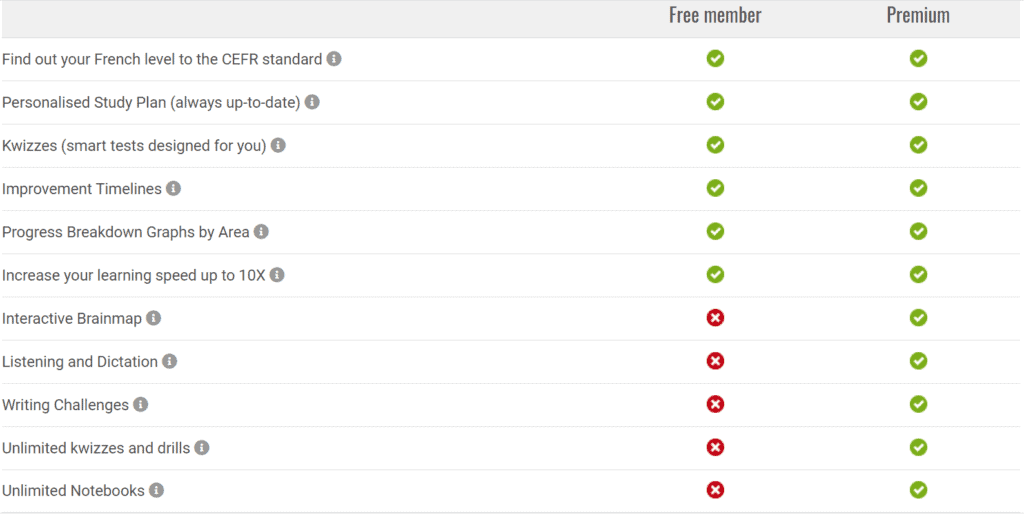Click the Interactive Brainmap info icon
1024x514 pixels.
153,318
